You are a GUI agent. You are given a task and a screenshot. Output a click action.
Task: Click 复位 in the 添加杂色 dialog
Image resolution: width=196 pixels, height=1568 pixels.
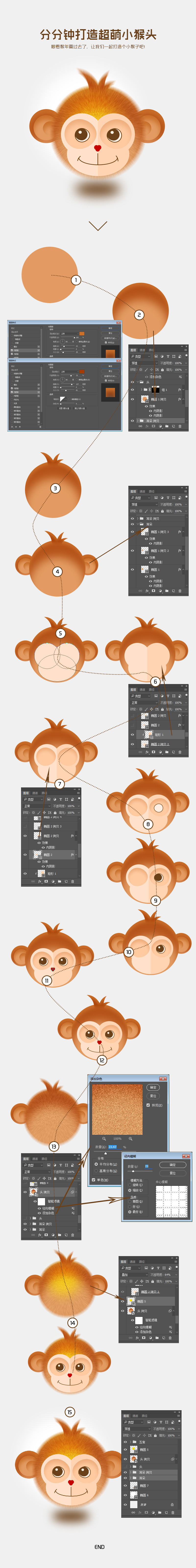[x=153, y=1096]
